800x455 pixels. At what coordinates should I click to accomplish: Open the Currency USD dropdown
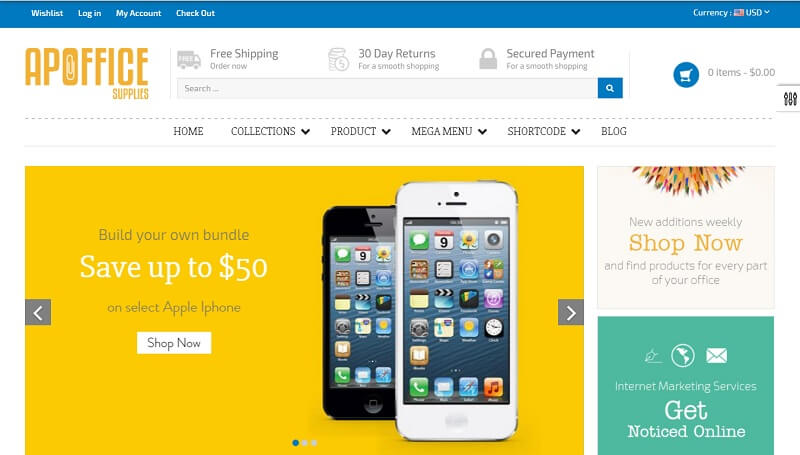tap(731, 13)
